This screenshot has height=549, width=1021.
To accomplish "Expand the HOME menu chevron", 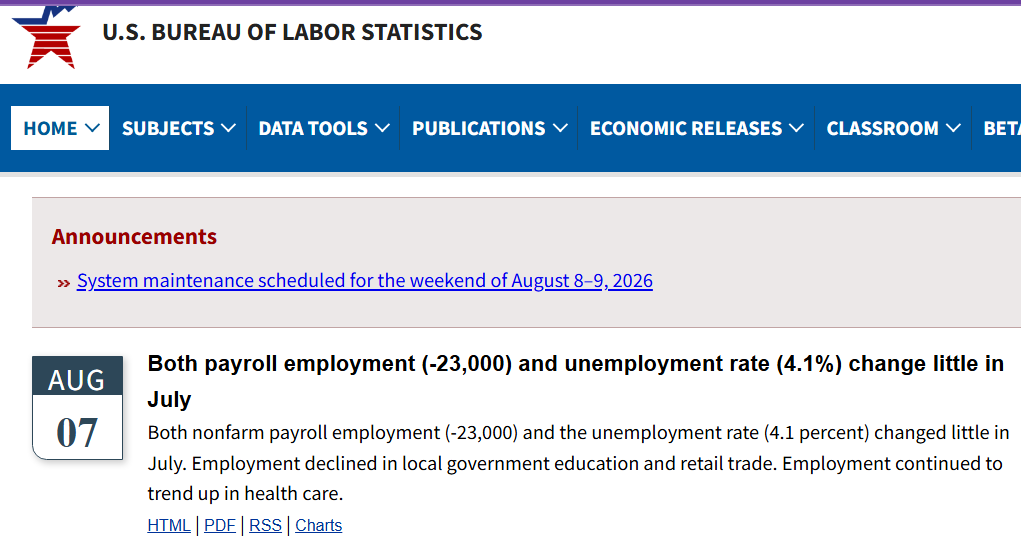I will [92, 128].
